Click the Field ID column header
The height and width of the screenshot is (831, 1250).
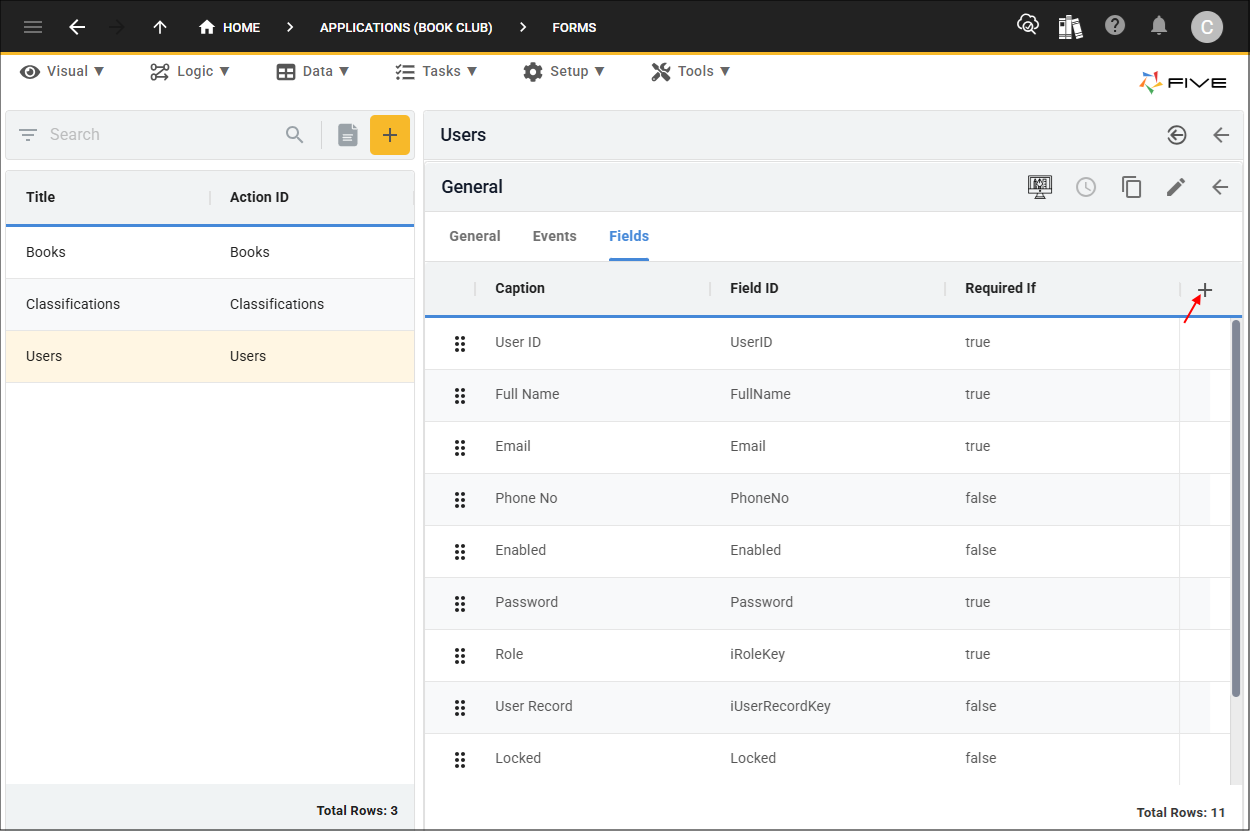click(754, 288)
